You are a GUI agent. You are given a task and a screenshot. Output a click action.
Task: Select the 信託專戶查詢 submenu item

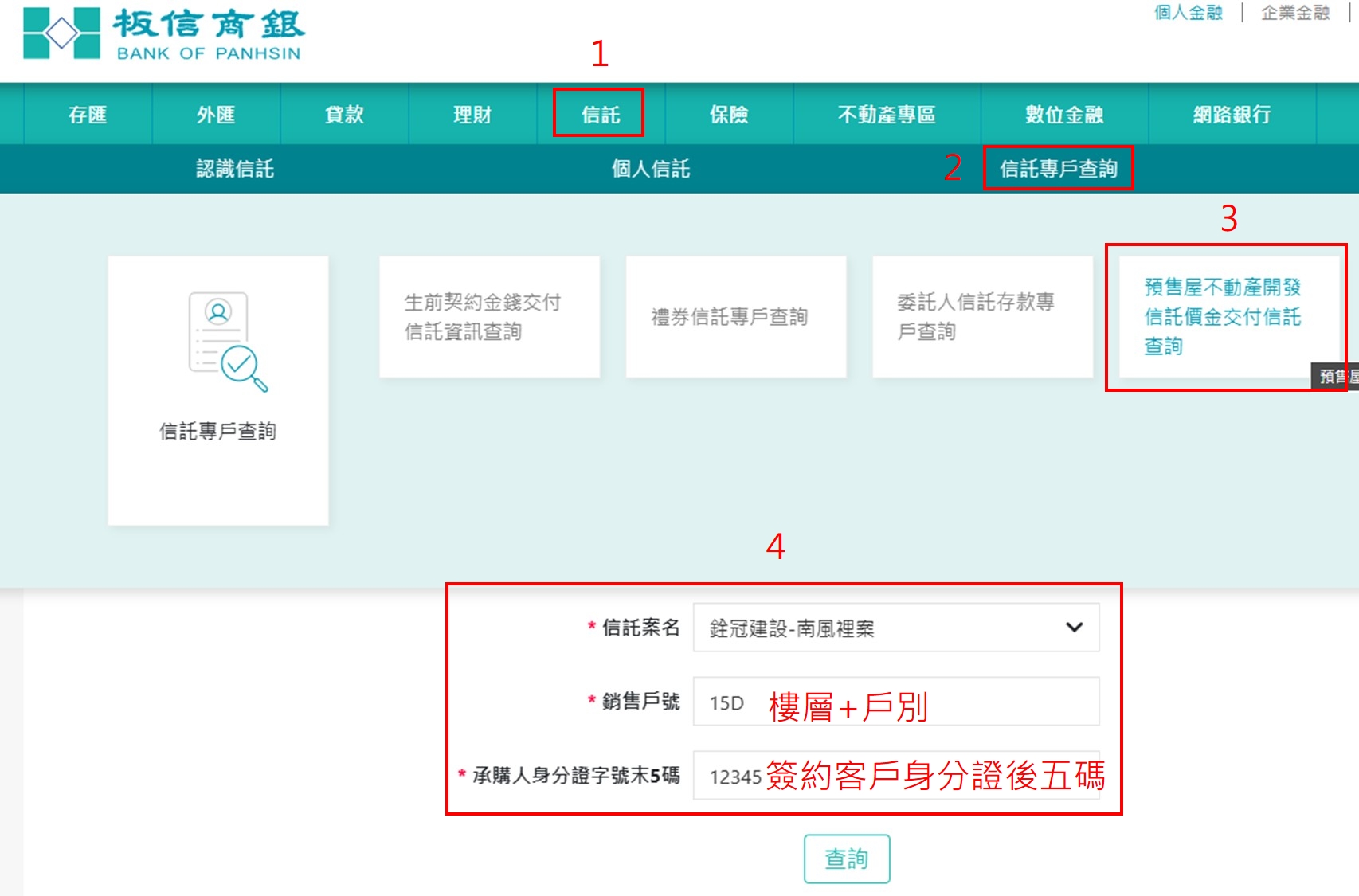click(x=1059, y=169)
